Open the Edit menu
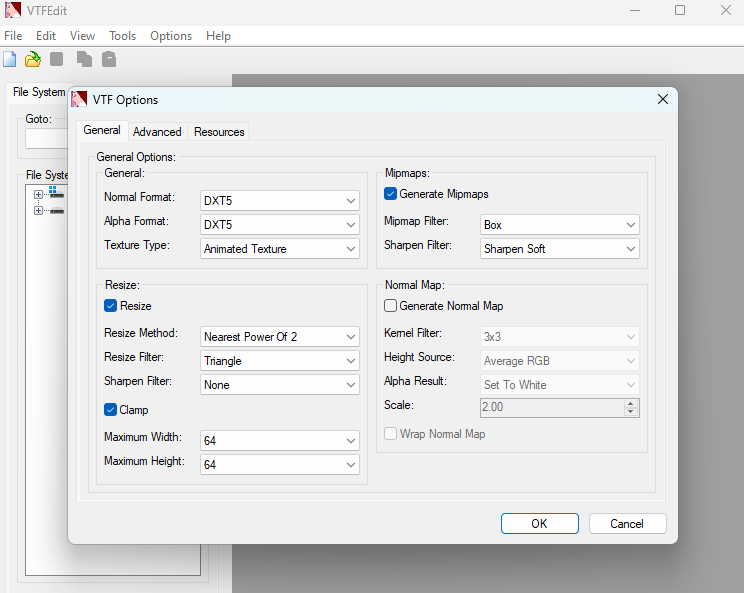 click(x=46, y=36)
